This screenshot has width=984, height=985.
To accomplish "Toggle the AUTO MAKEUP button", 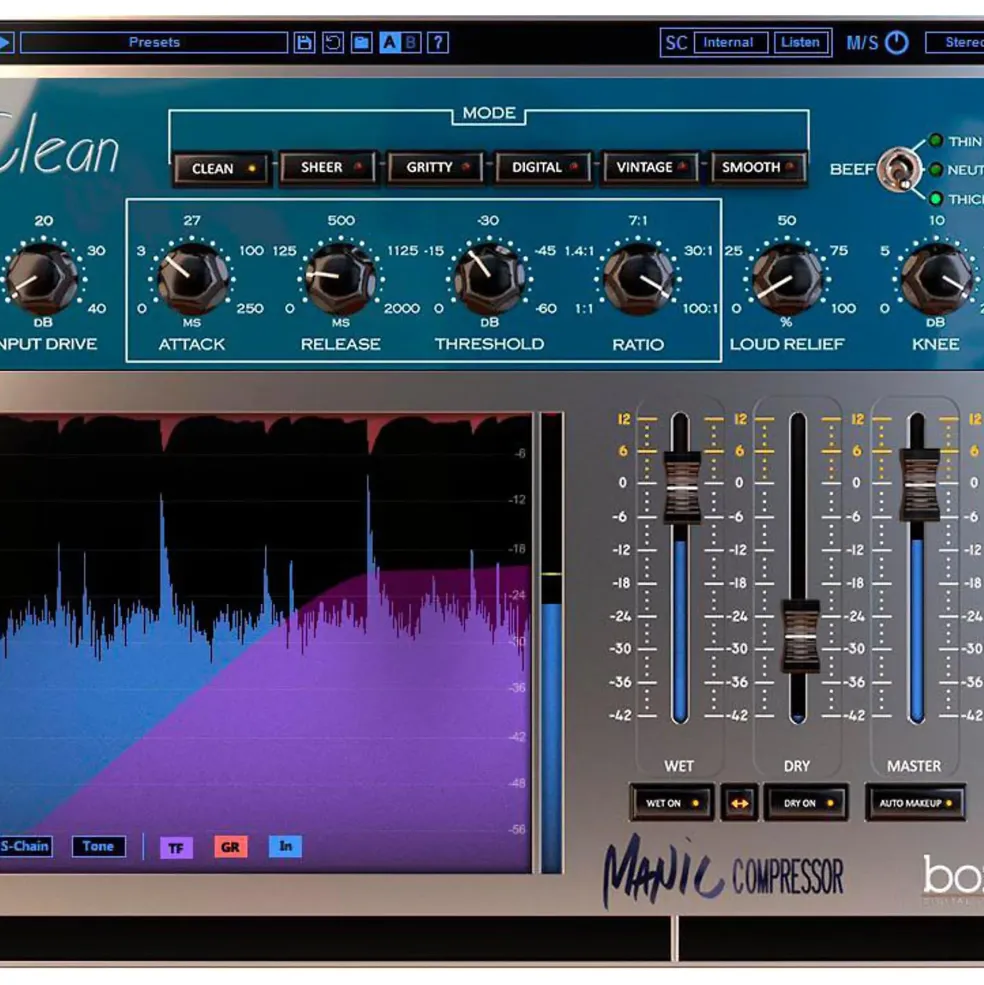I will tap(916, 803).
